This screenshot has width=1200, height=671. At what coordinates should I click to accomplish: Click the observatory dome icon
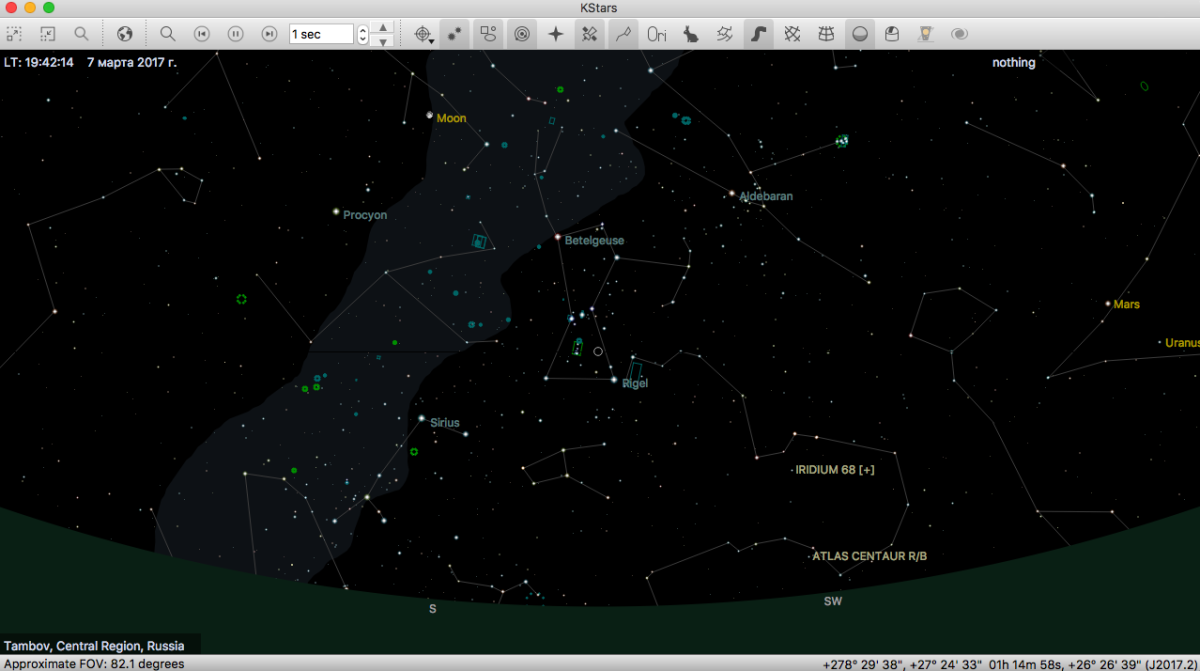pos(892,34)
